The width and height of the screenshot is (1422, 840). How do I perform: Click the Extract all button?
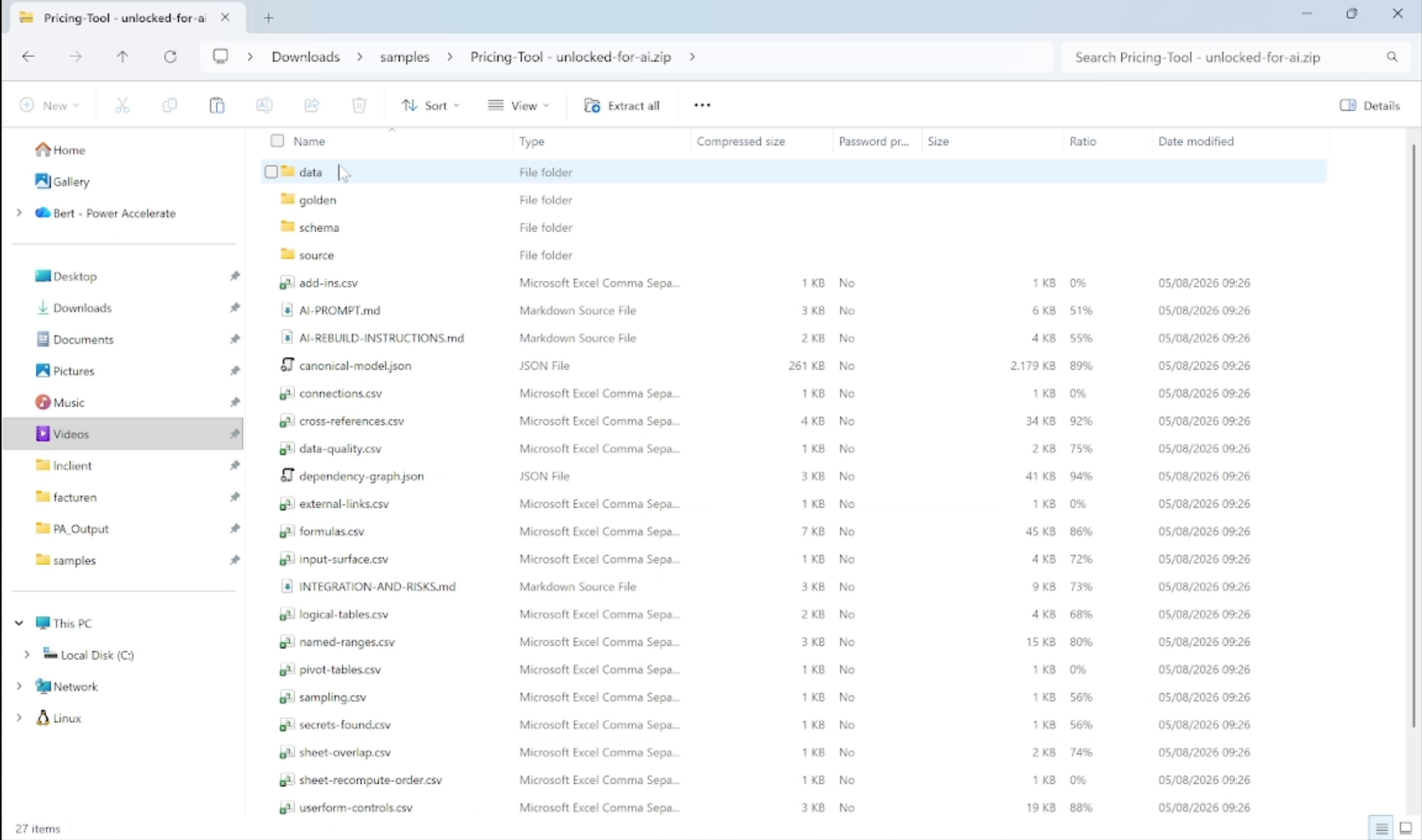621,105
